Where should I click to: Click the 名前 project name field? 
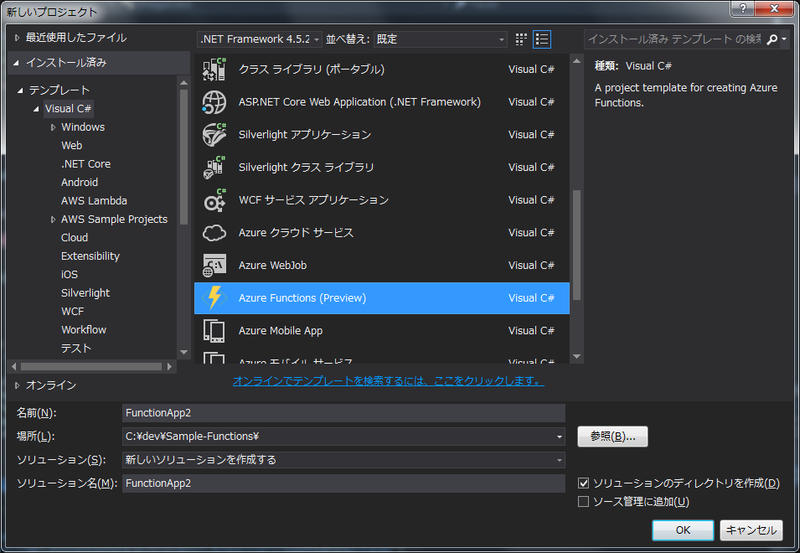click(343, 413)
